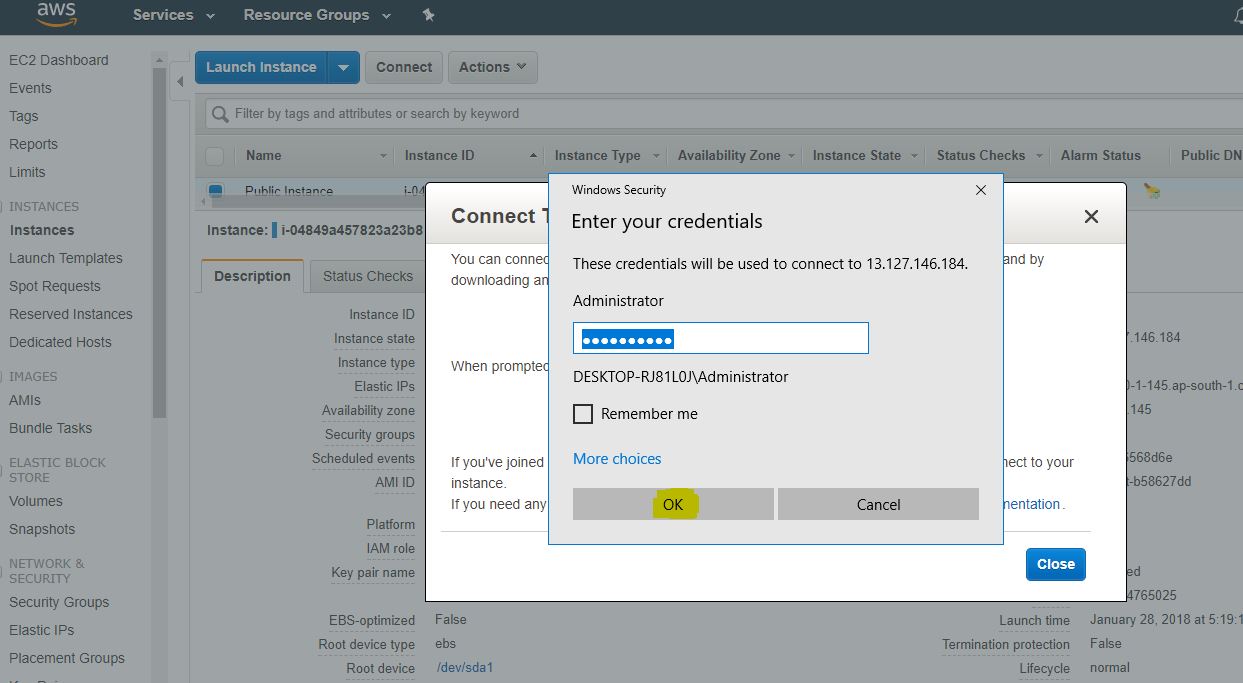Click the More choices link

(x=617, y=459)
